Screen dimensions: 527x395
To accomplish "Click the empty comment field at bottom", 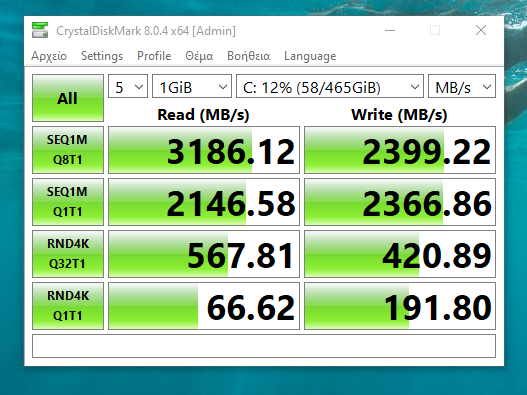I will 264,346.
